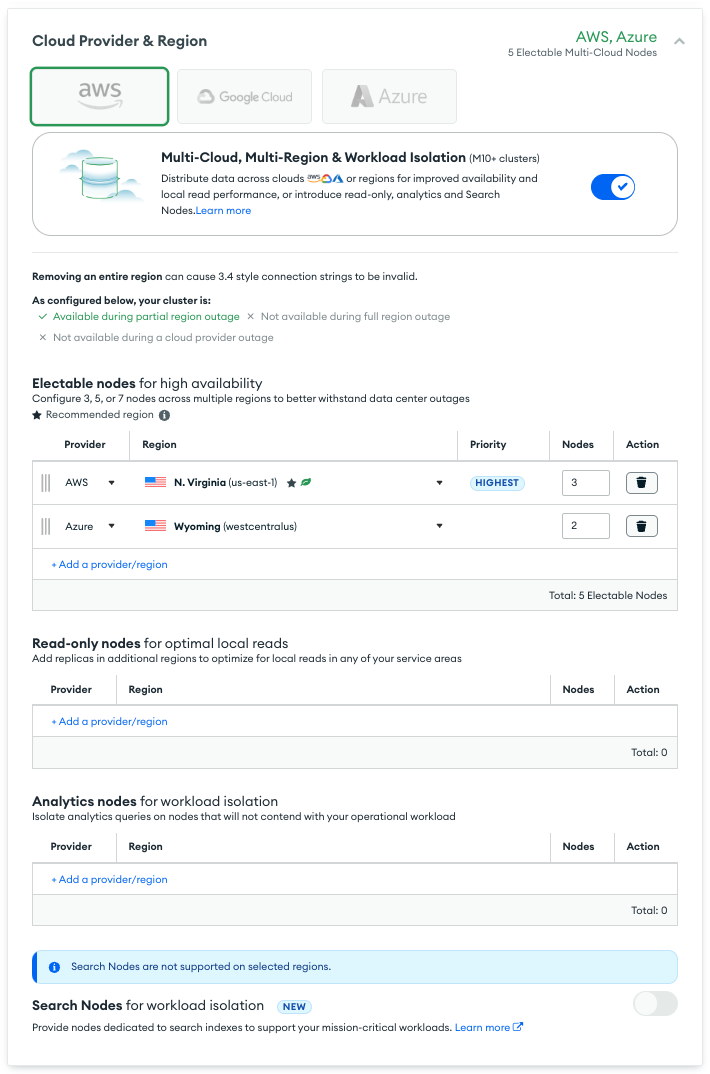Add a provider/region under Electable nodes

(x=110, y=564)
